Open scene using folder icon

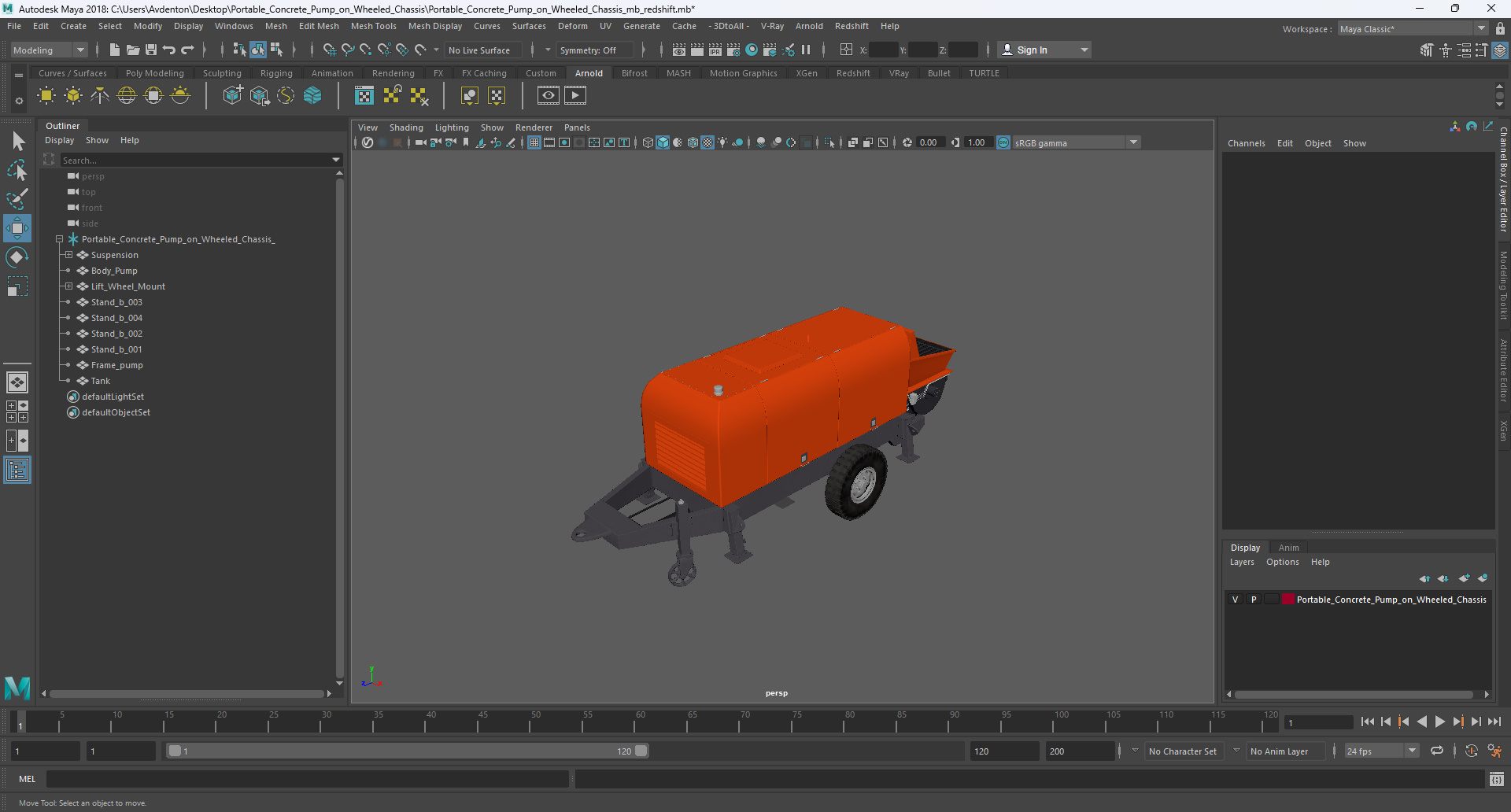coord(133,50)
